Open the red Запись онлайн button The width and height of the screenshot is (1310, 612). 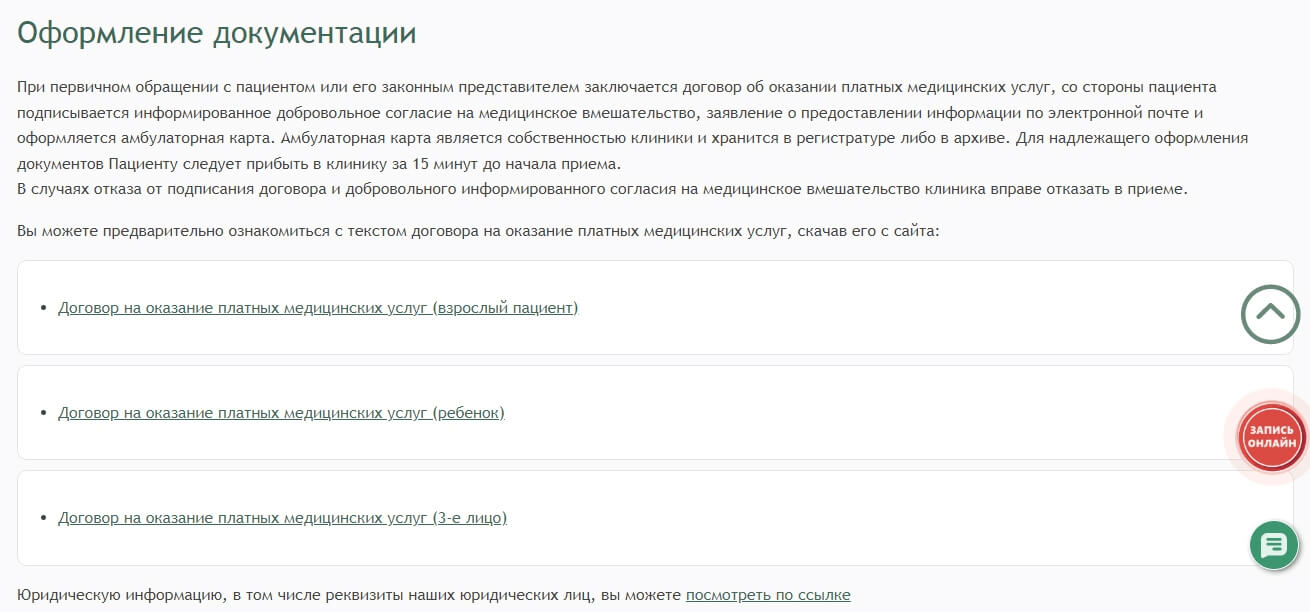[x=1272, y=437]
